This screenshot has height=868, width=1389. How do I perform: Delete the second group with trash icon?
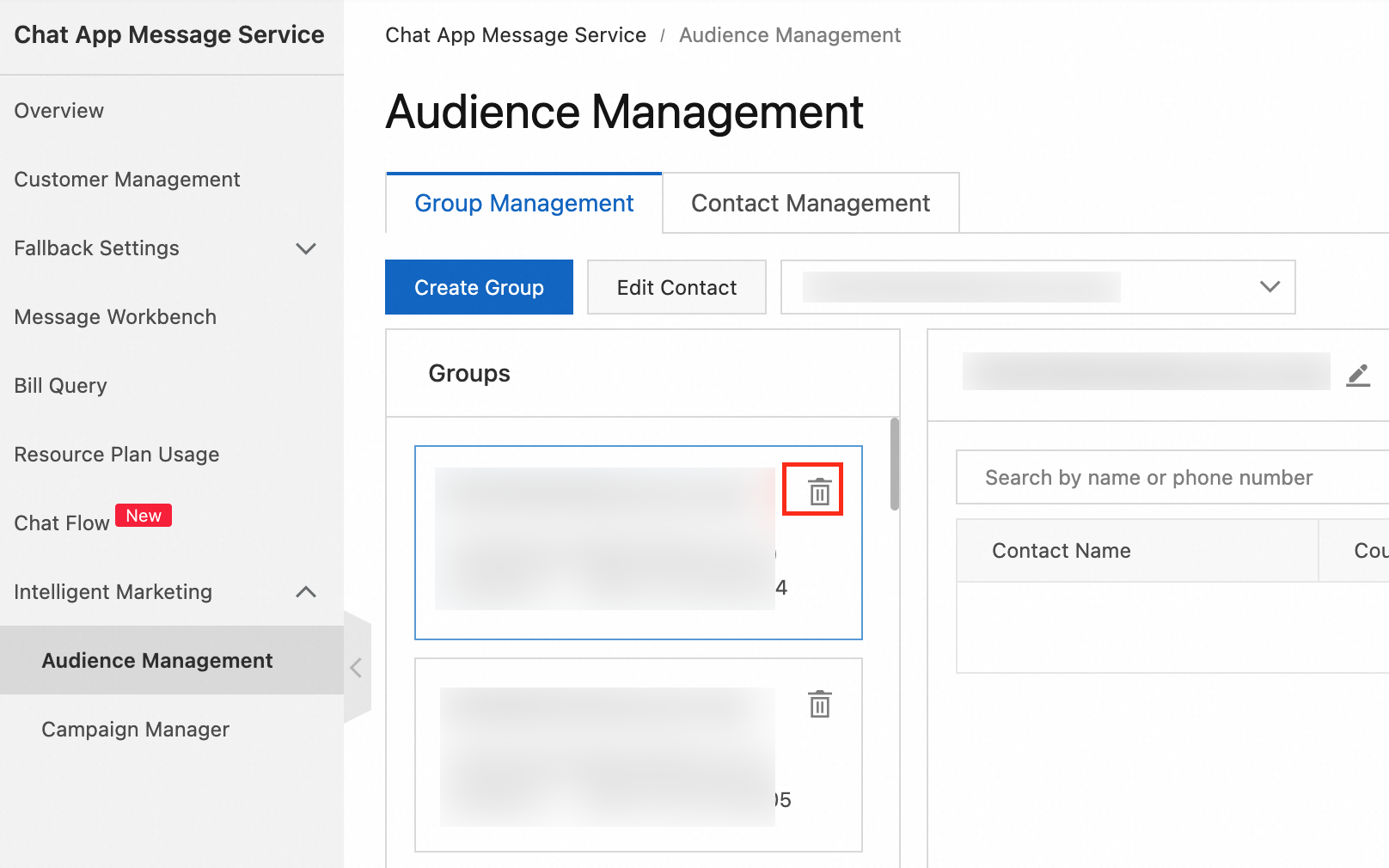pyautogui.click(x=819, y=704)
